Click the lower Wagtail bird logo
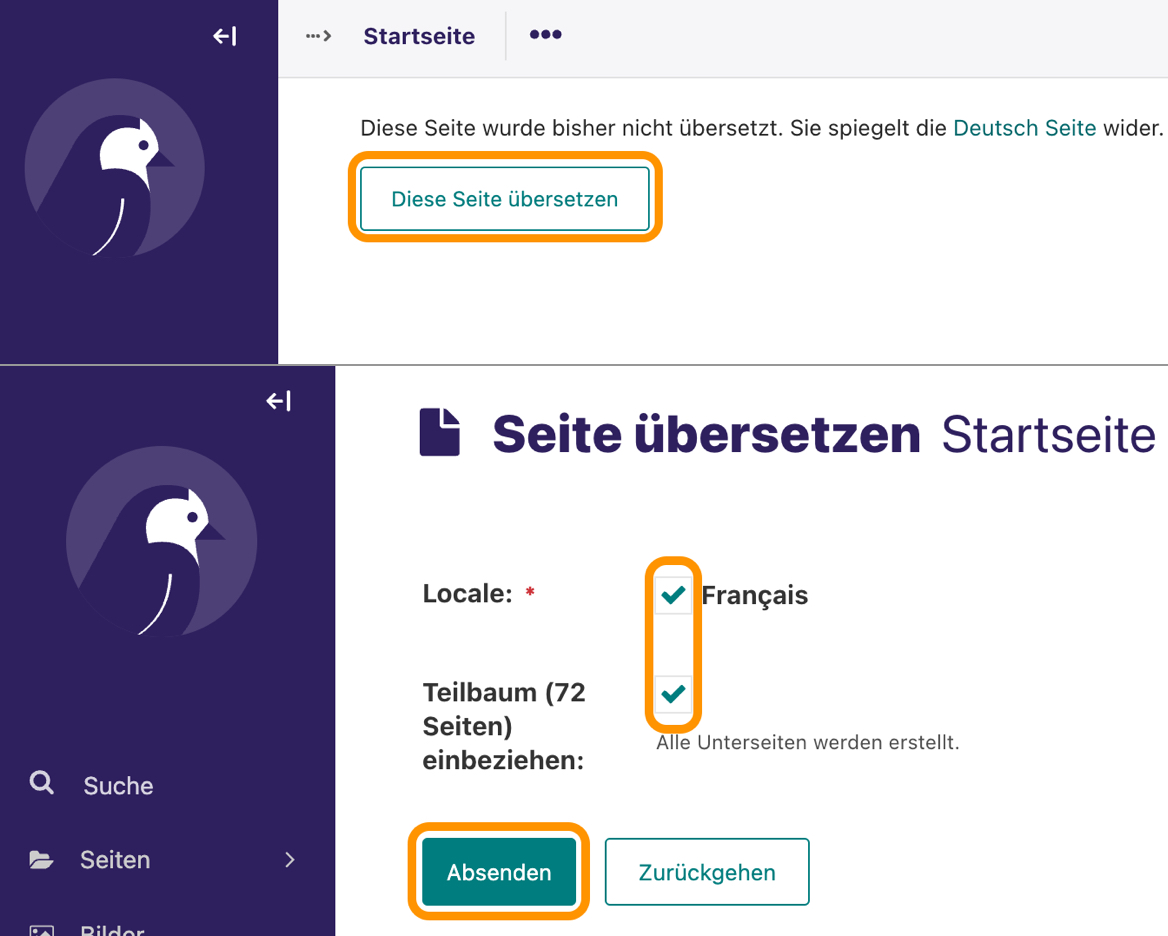Image resolution: width=1168 pixels, height=936 pixels. click(162, 541)
